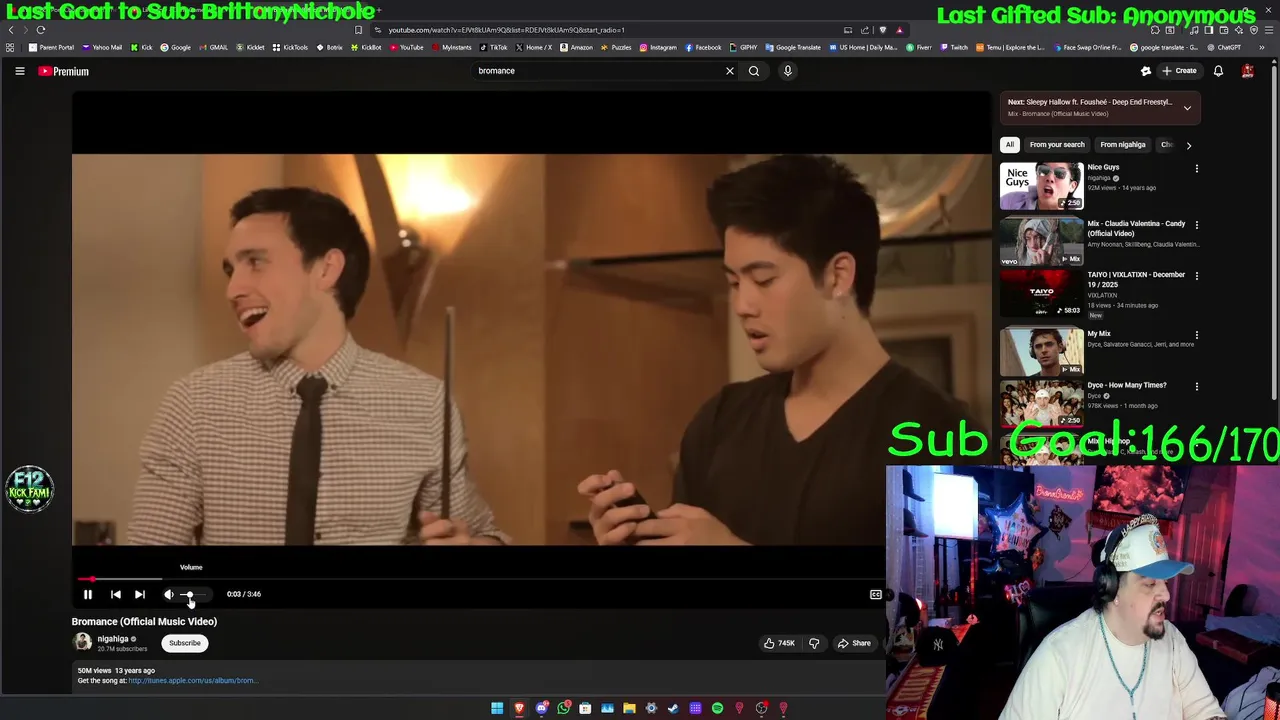Open Steam in the taskbar

tap(673, 708)
